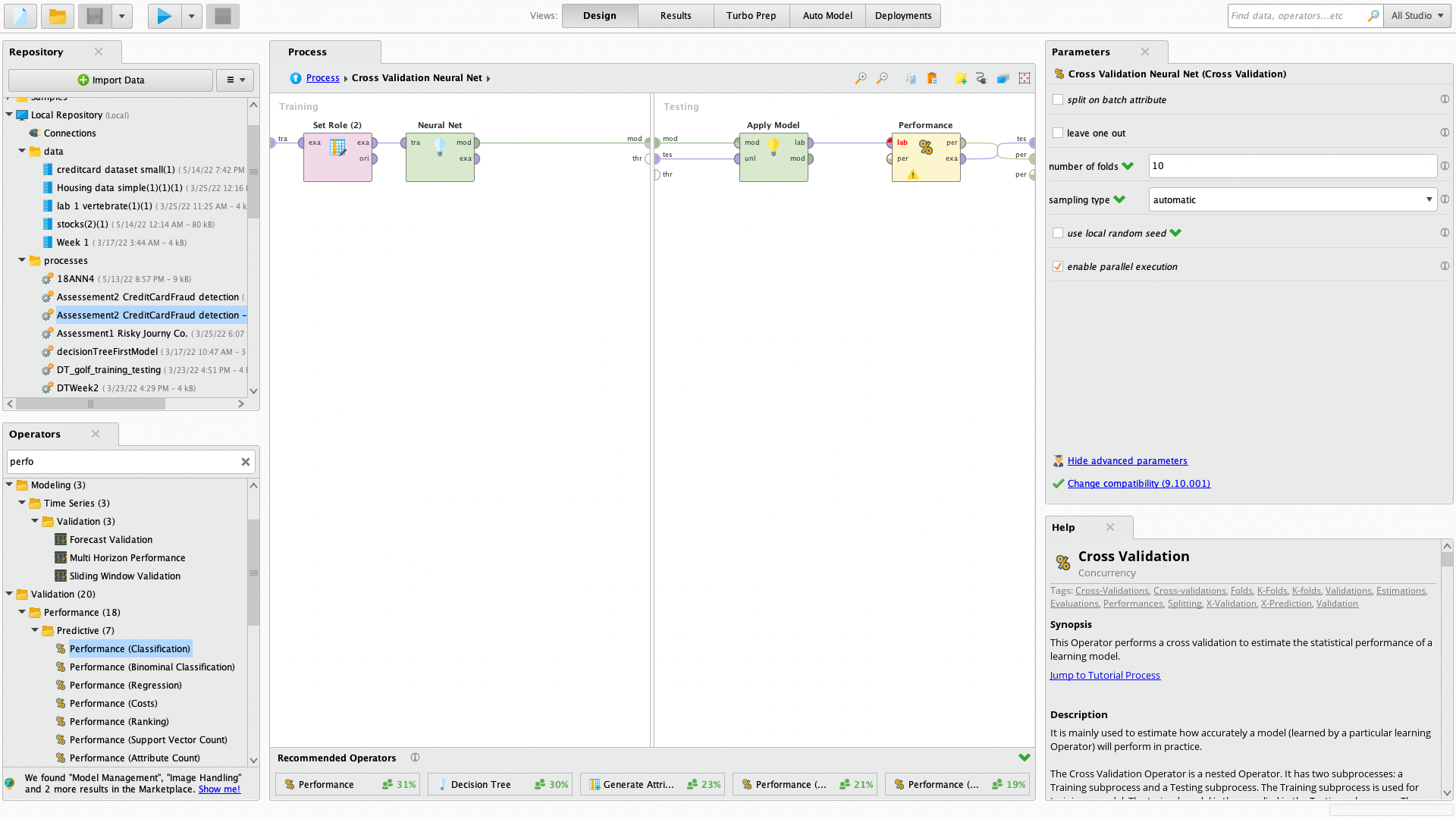Click Show me! marketplace link

[219, 789]
